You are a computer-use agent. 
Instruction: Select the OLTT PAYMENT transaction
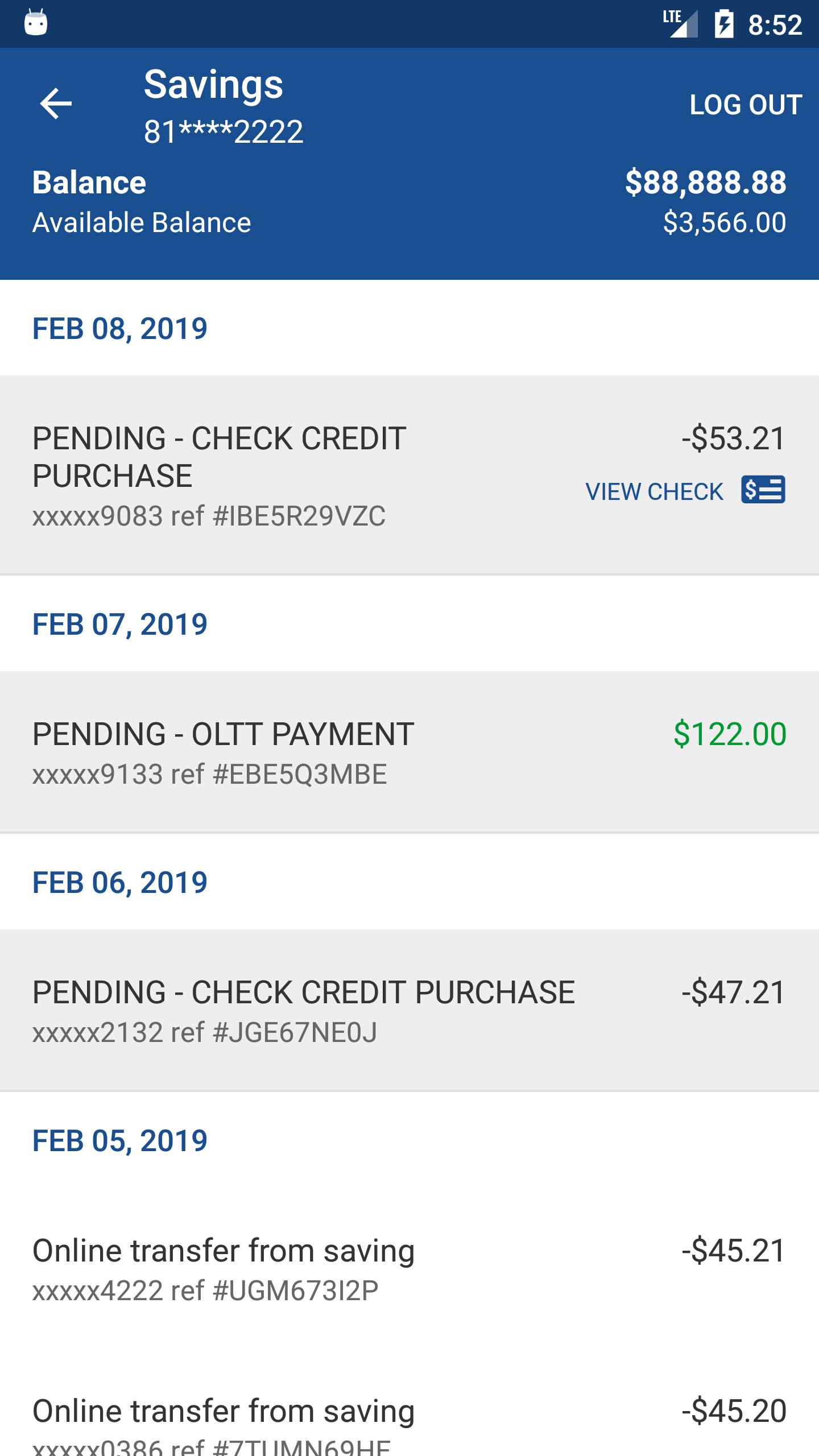click(409, 752)
